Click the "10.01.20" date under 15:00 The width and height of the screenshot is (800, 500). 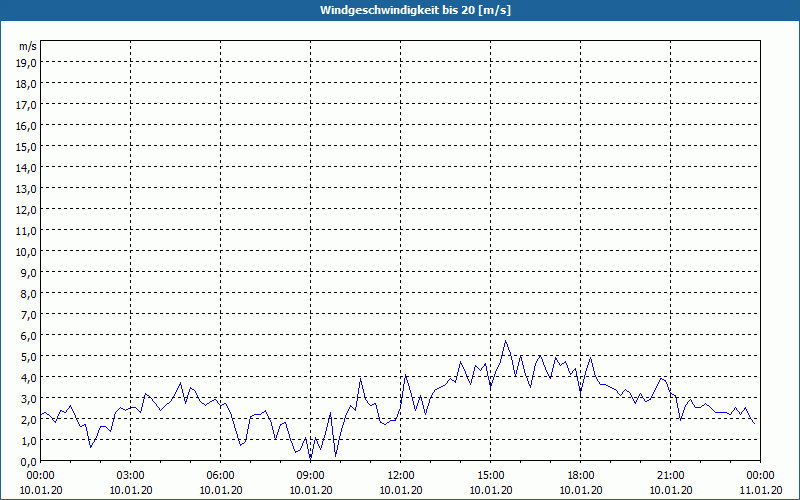tap(491, 490)
